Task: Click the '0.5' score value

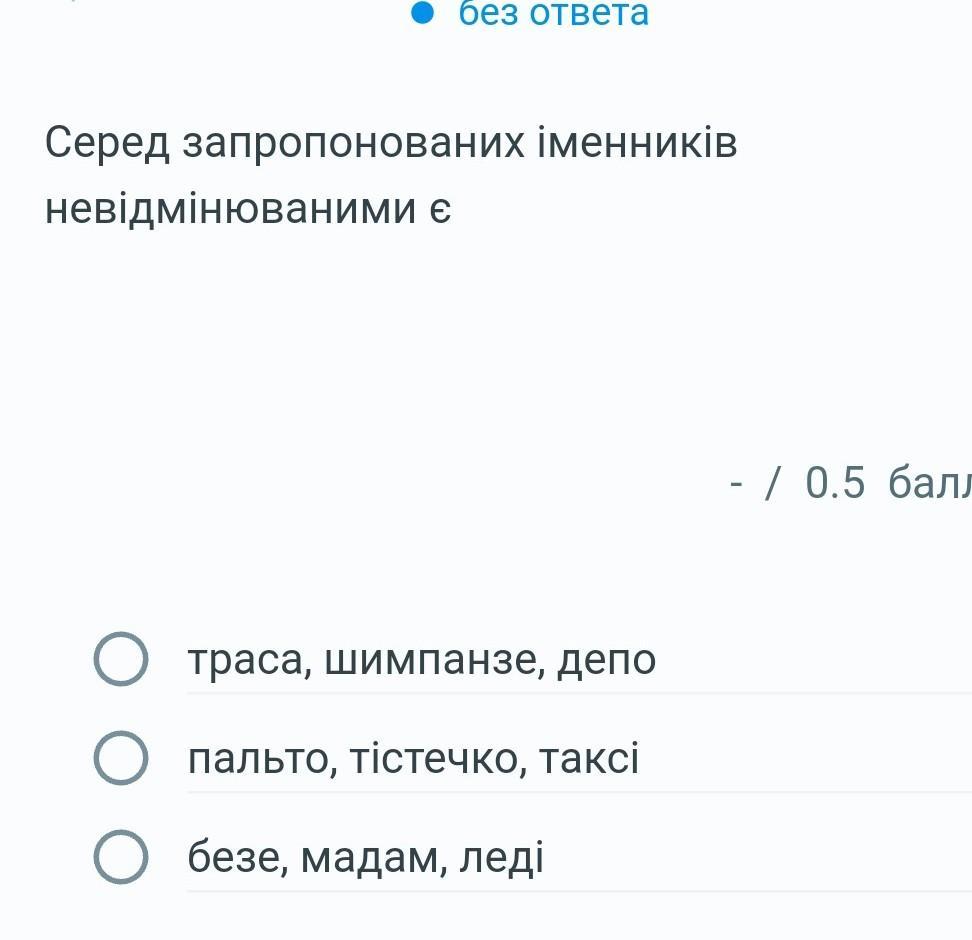Action: tap(834, 483)
